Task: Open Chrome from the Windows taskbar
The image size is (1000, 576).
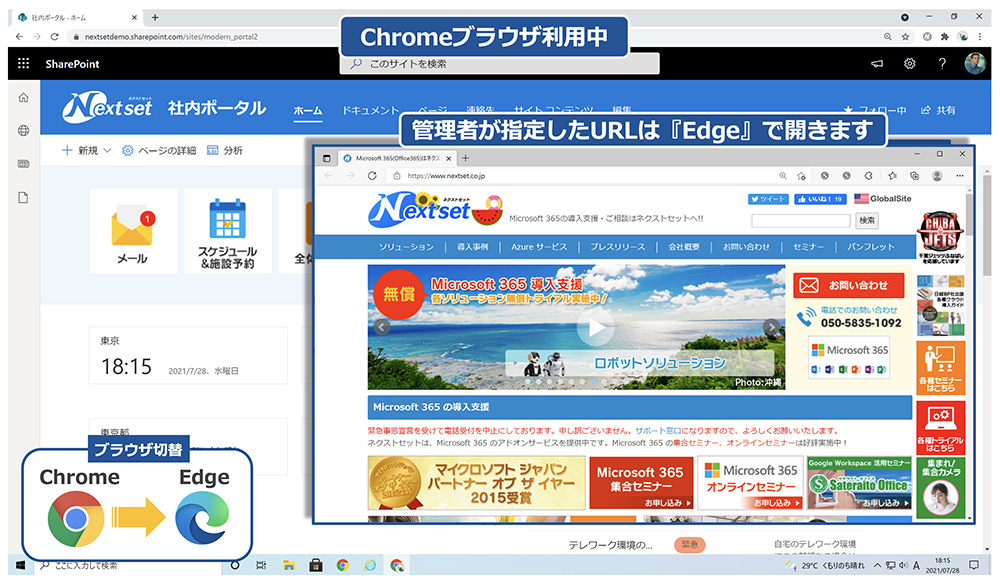Action: coord(343,565)
